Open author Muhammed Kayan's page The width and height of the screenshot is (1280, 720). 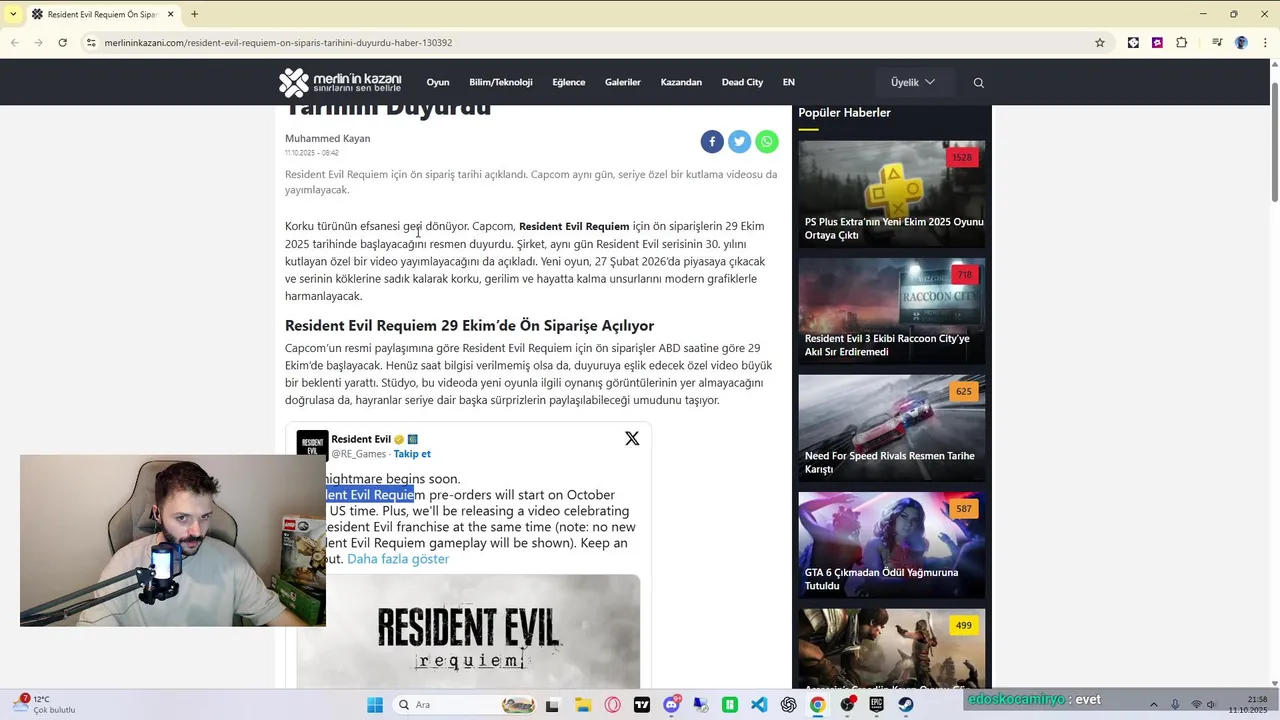(327, 138)
